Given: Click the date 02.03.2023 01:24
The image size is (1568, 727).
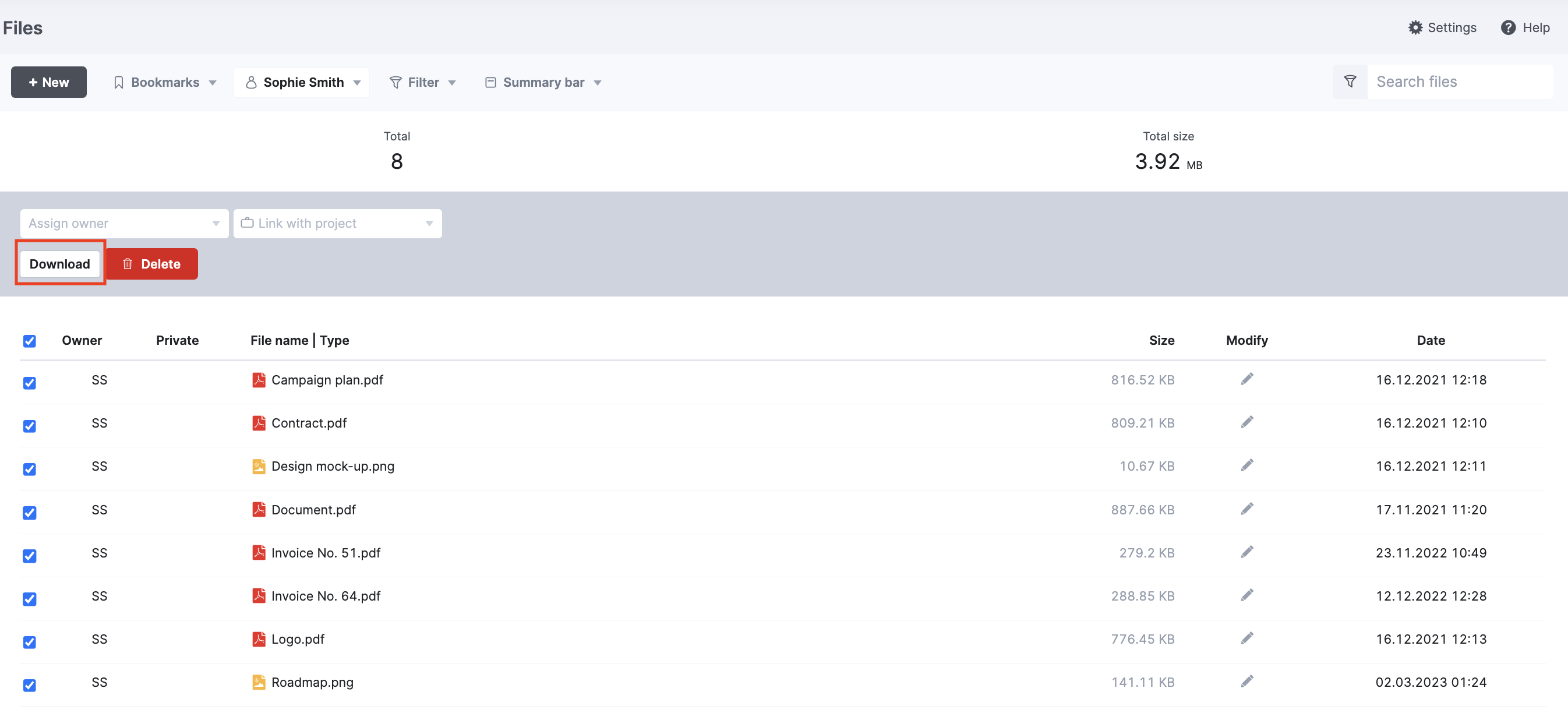Looking at the screenshot, I should [x=1431, y=683].
